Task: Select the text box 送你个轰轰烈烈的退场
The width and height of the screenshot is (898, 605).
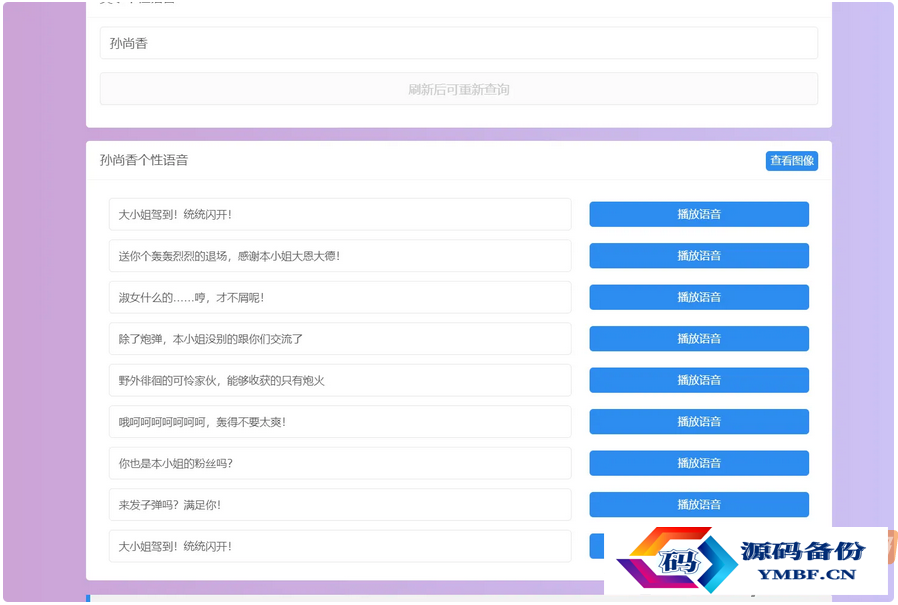Action: coord(340,256)
